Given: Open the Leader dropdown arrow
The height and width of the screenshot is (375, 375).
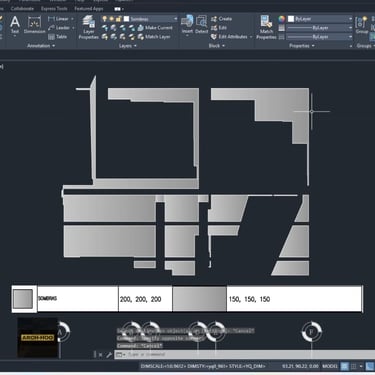Looking at the screenshot, I should point(73,28).
